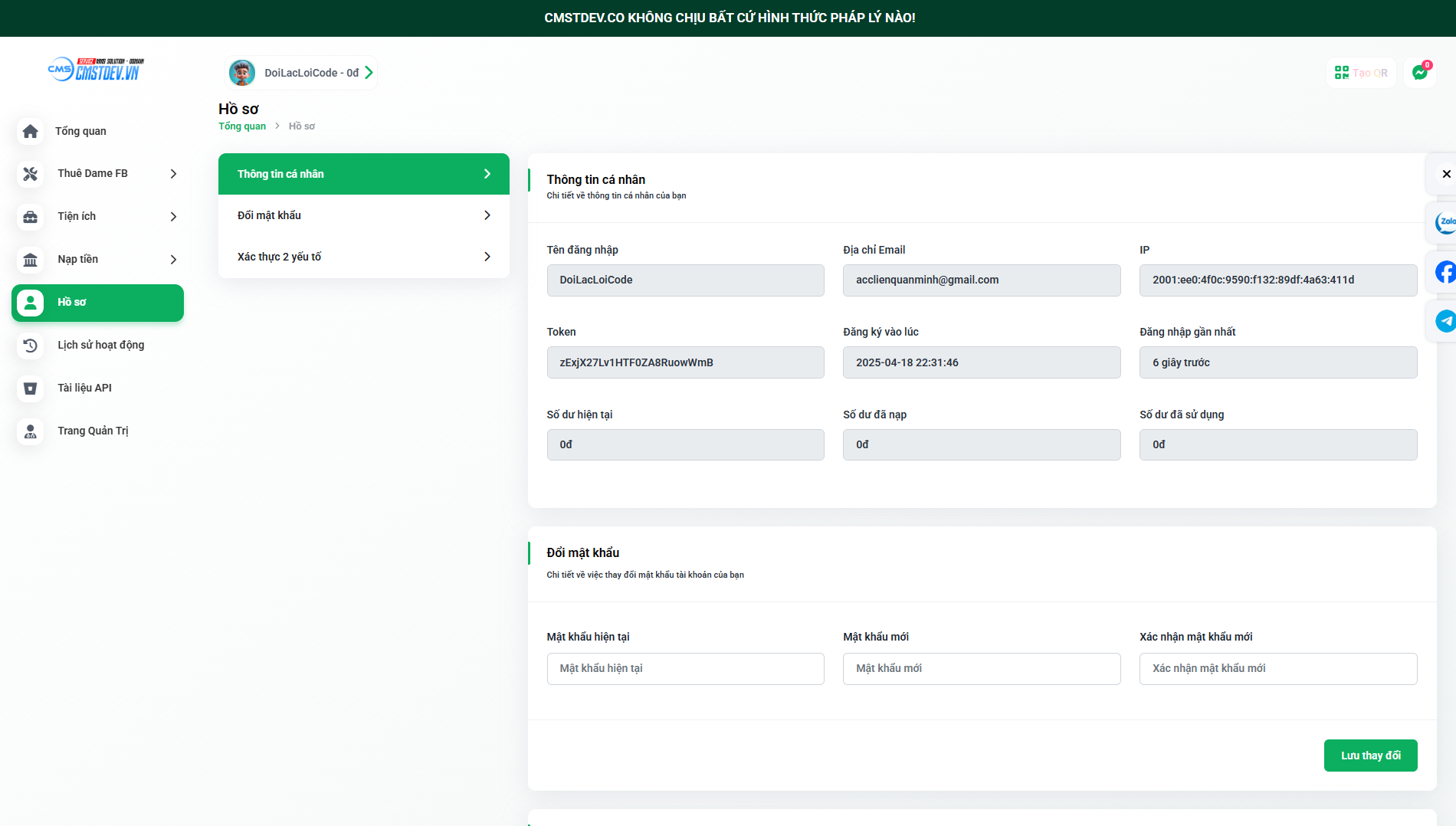1456x826 pixels.
Task: Click the Tạo QR button
Action: point(1361,73)
